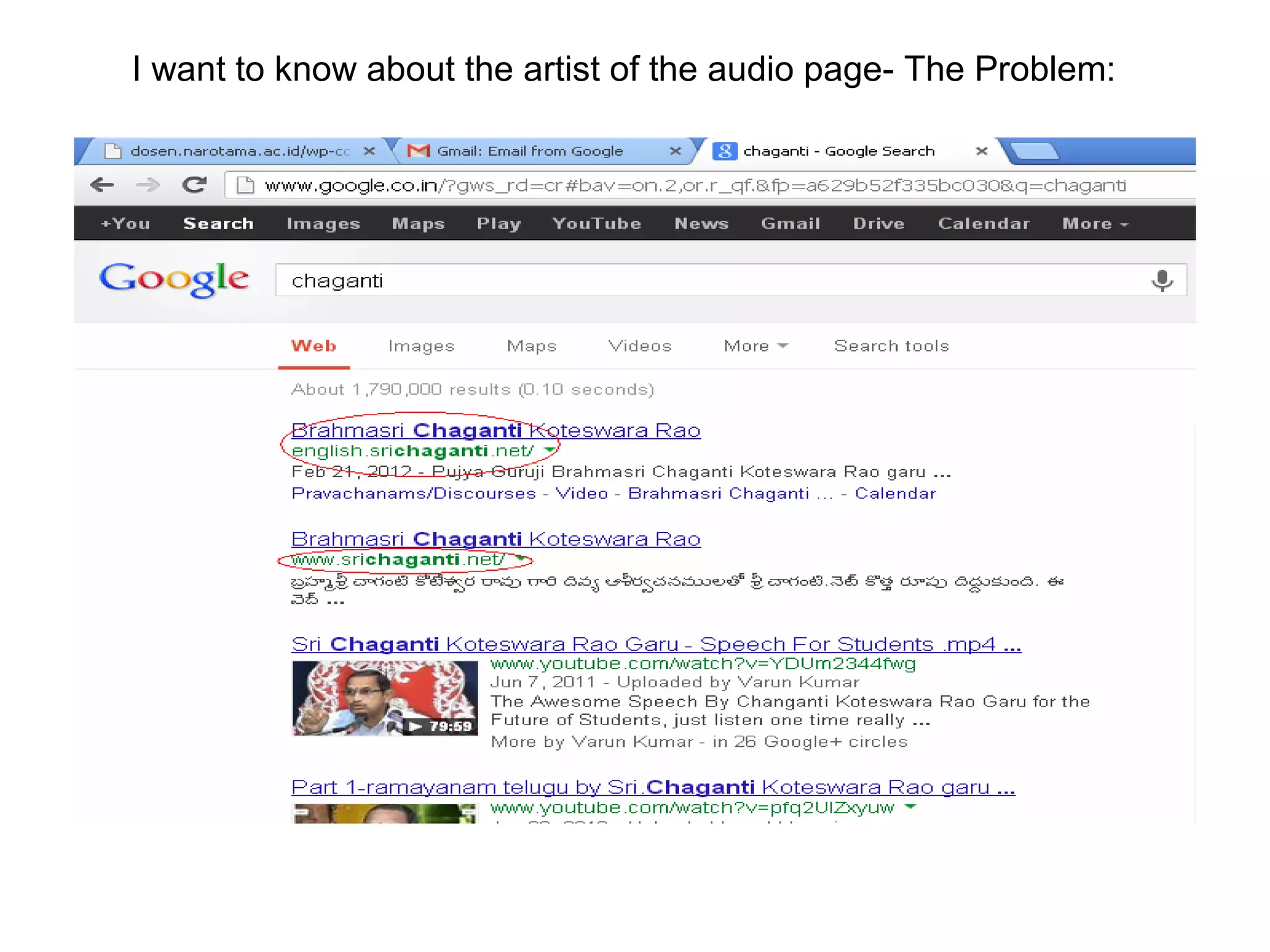Click the 79:59 video thumbnail
This screenshot has width=1270, height=952.
[x=384, y=698]
